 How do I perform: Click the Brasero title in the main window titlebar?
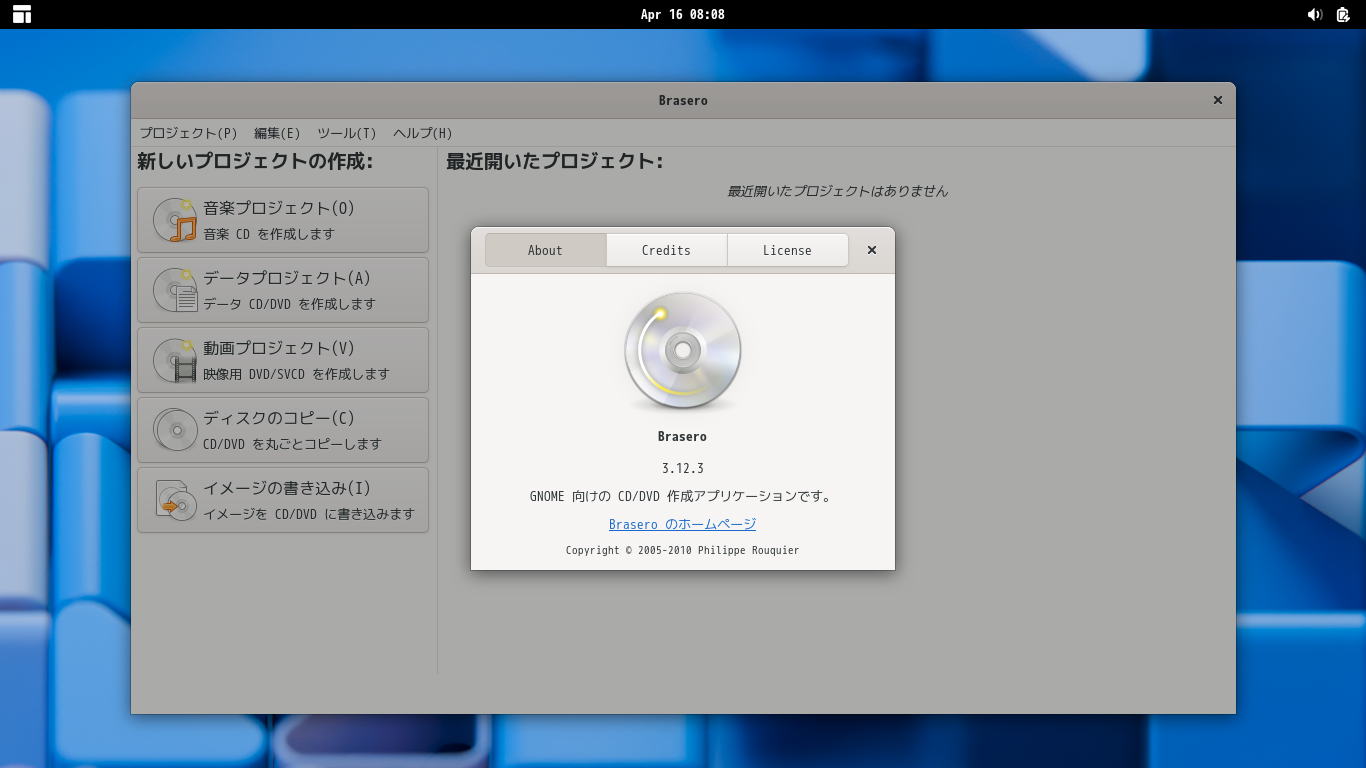(x=683, y=100)
